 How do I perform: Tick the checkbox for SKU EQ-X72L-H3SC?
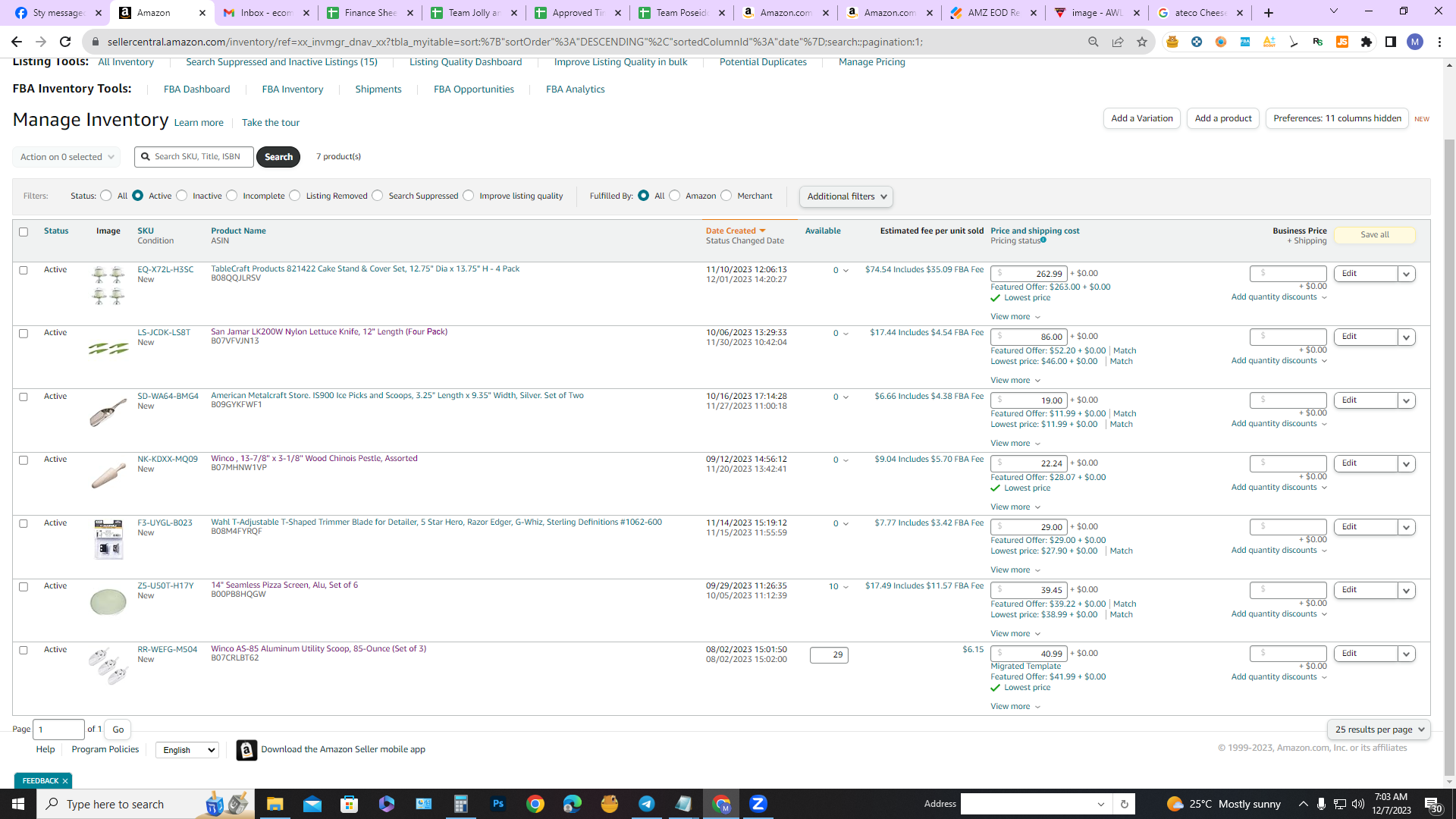click(x=24, y=271)
